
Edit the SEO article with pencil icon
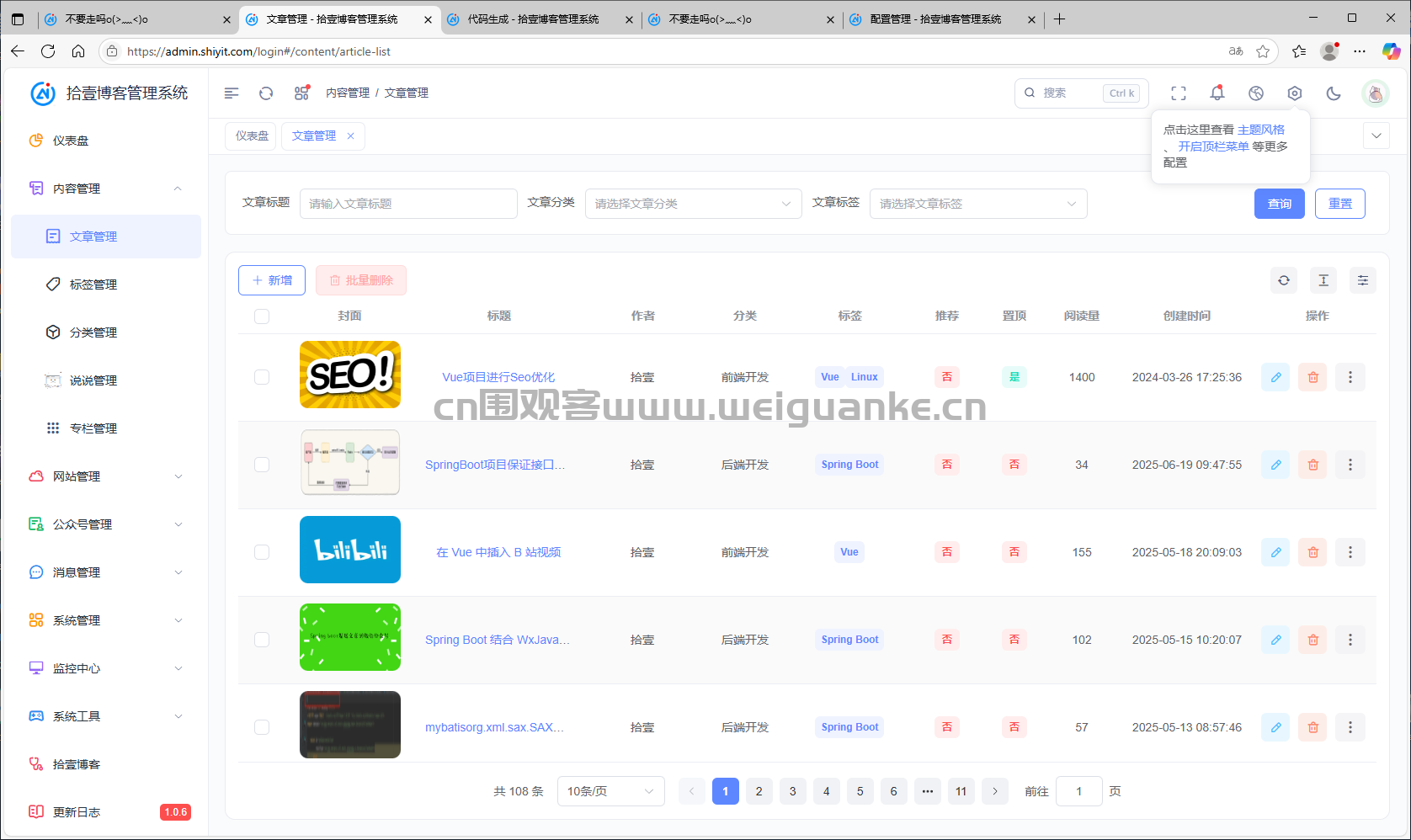(x=1275, y=377)
